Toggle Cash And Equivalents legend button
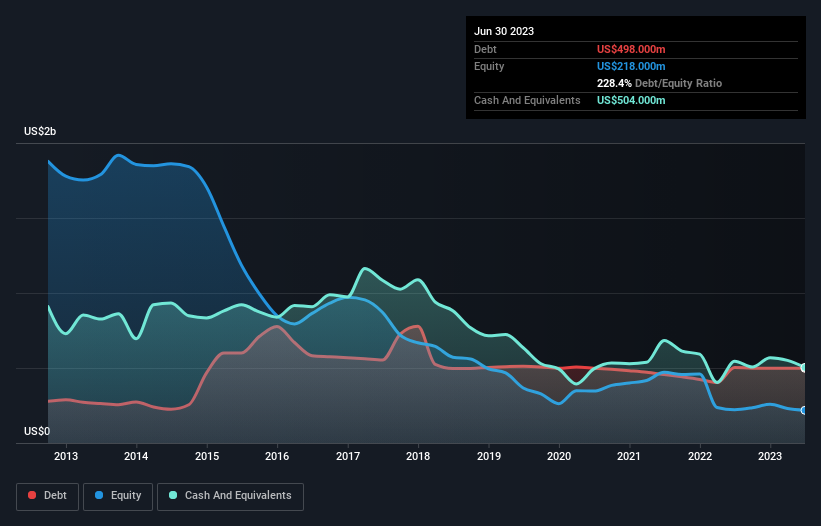 tap(230, 496)
